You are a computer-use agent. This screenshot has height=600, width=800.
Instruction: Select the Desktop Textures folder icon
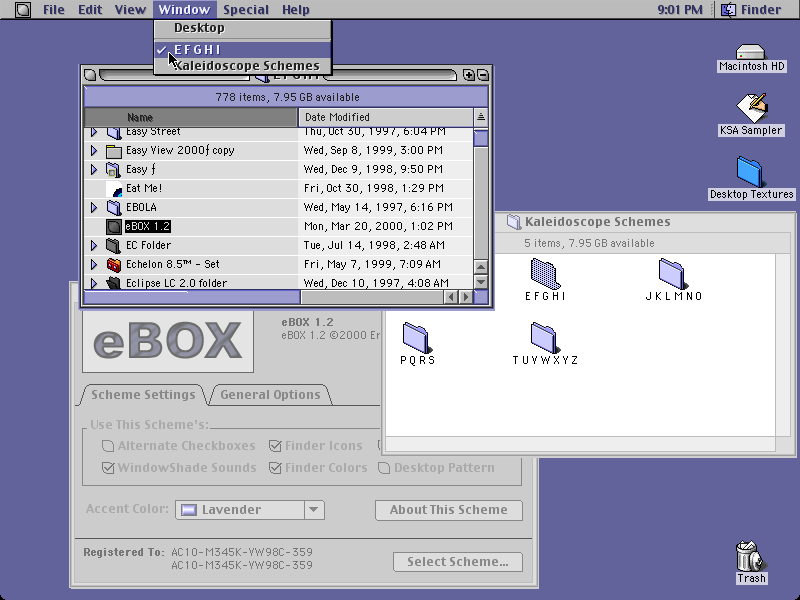[751, 172]
